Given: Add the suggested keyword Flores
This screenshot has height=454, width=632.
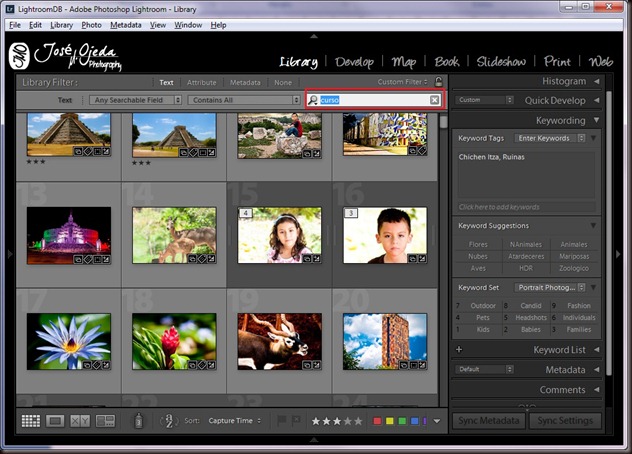Looking at the screenshot, I should (478, 244).
